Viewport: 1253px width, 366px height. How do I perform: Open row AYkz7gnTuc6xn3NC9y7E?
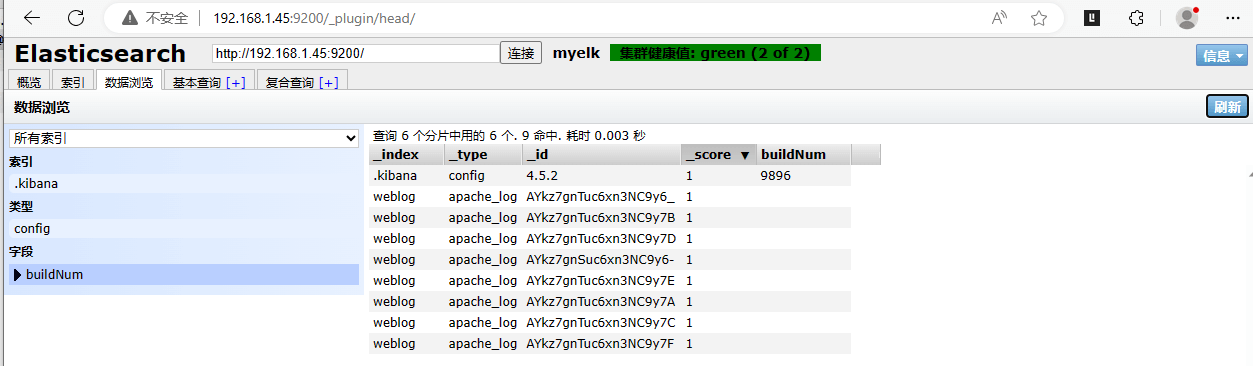point(609,280)
